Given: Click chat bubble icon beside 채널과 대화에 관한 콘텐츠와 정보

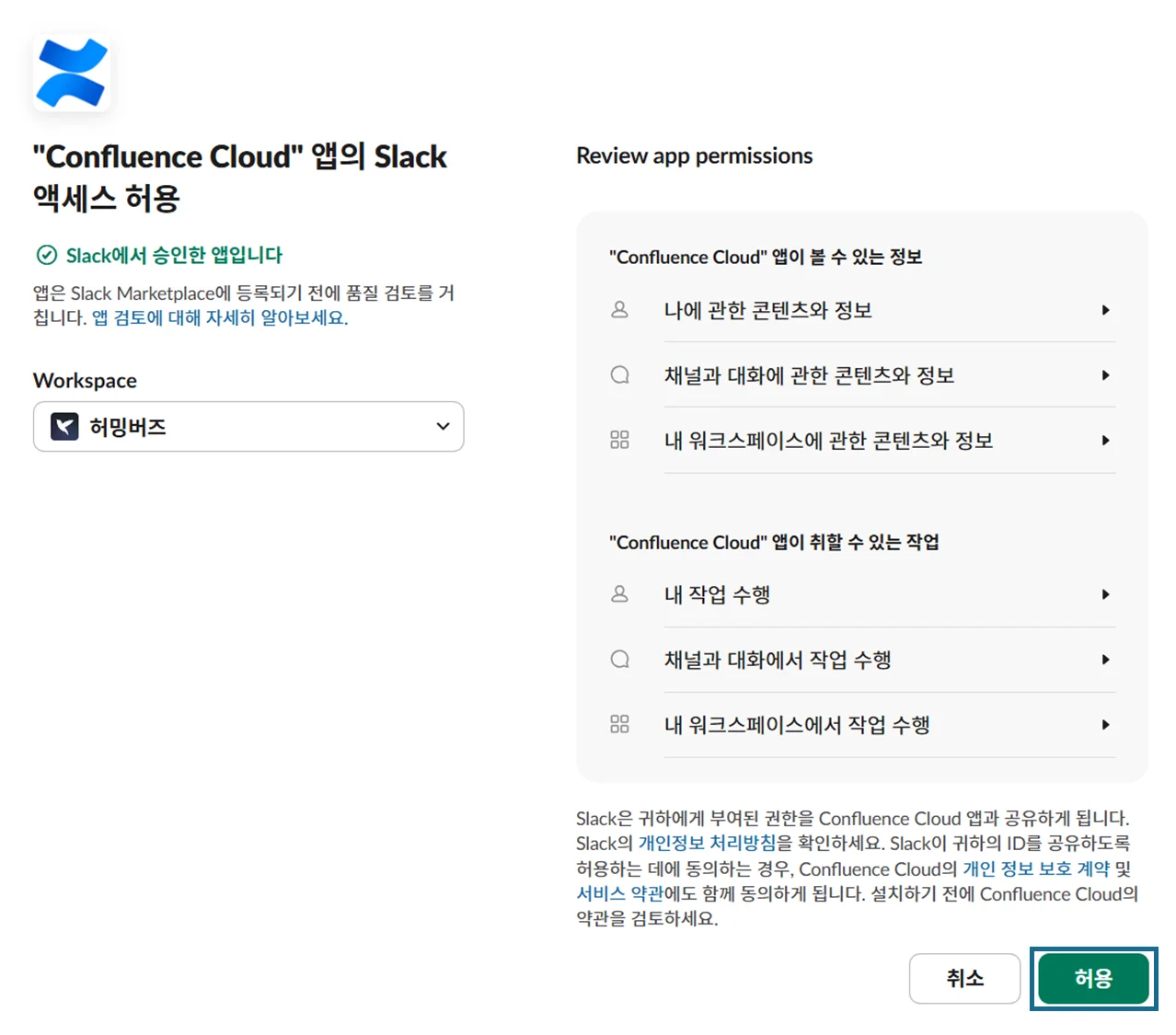Looking at the screenshot, I should pos(619,375).
